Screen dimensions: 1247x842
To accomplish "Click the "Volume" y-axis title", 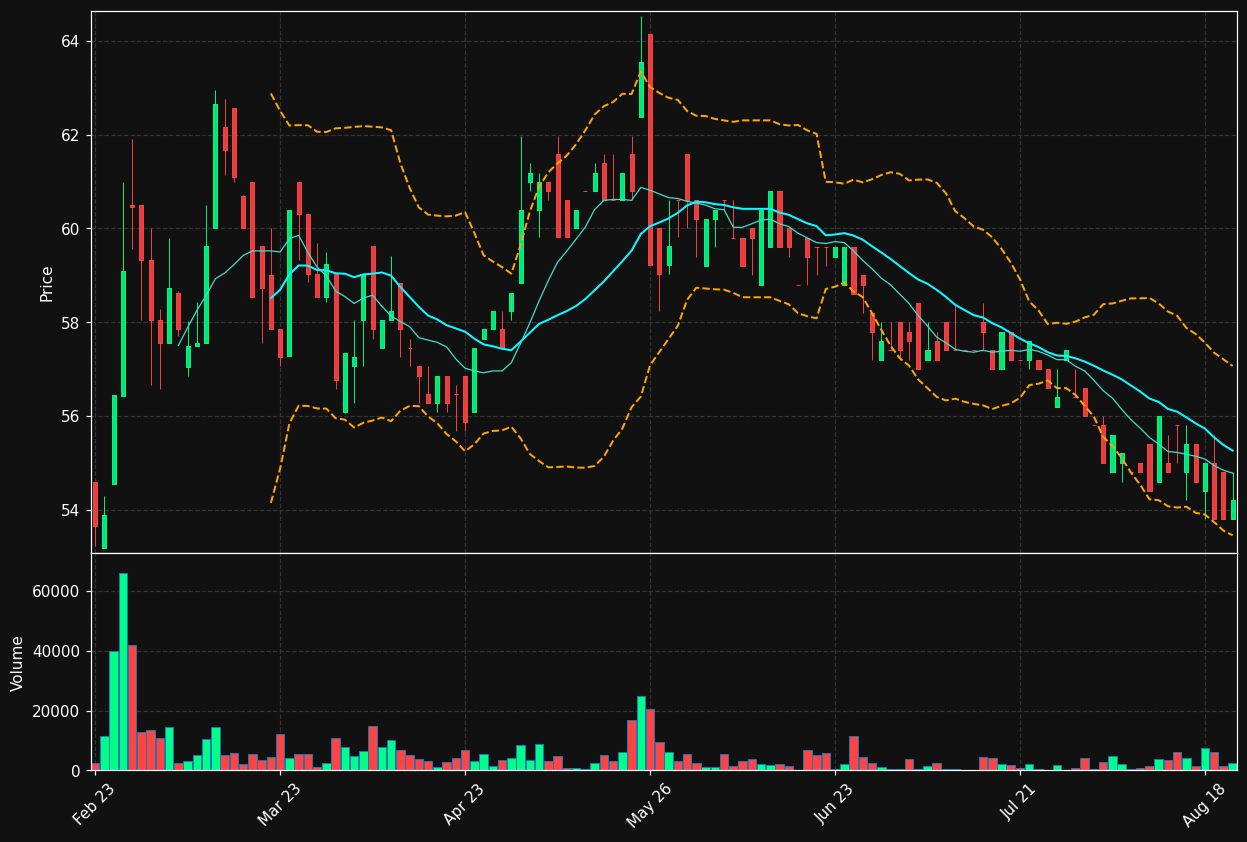I will coord(18,663).
